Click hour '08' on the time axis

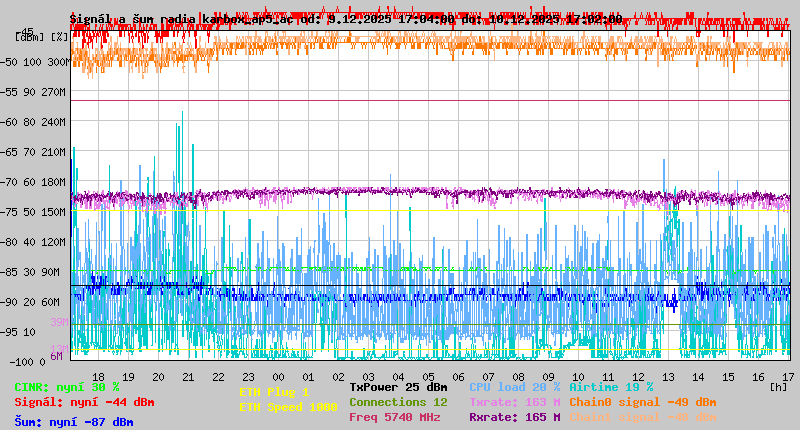pyautogui.click(x=518, y=377)
